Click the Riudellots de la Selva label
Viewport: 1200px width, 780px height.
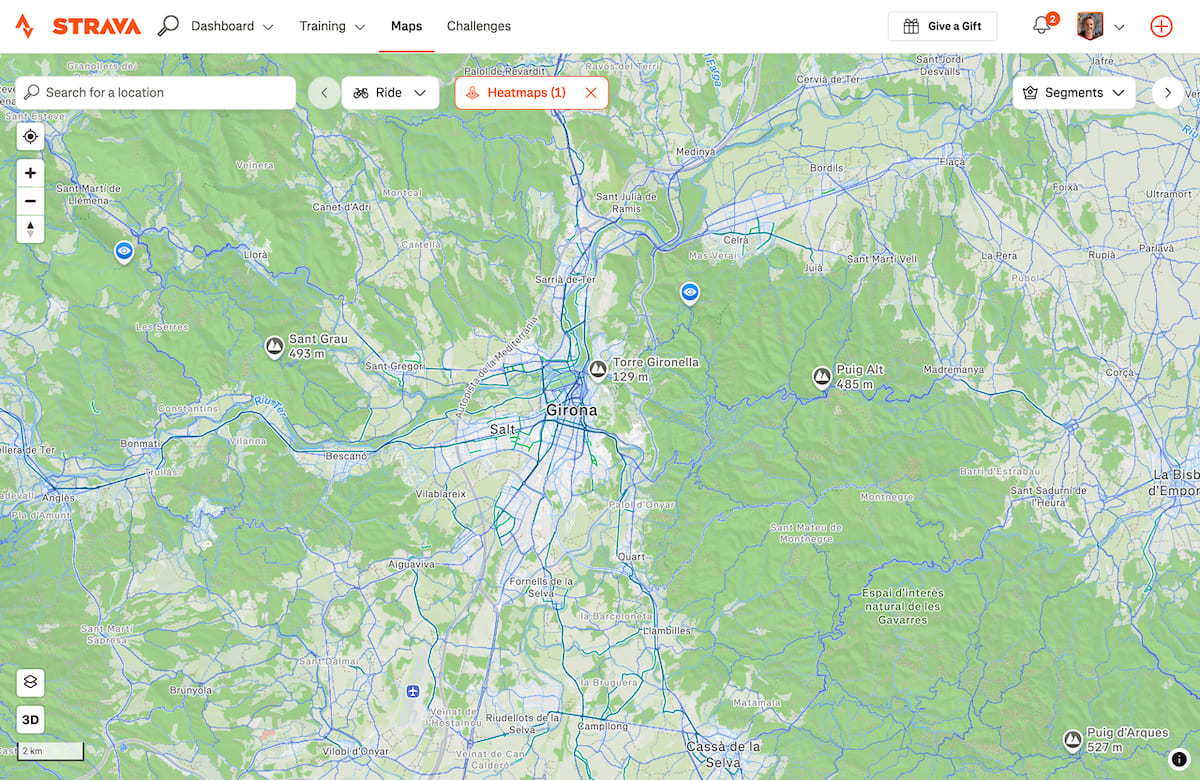click(524, 723)
